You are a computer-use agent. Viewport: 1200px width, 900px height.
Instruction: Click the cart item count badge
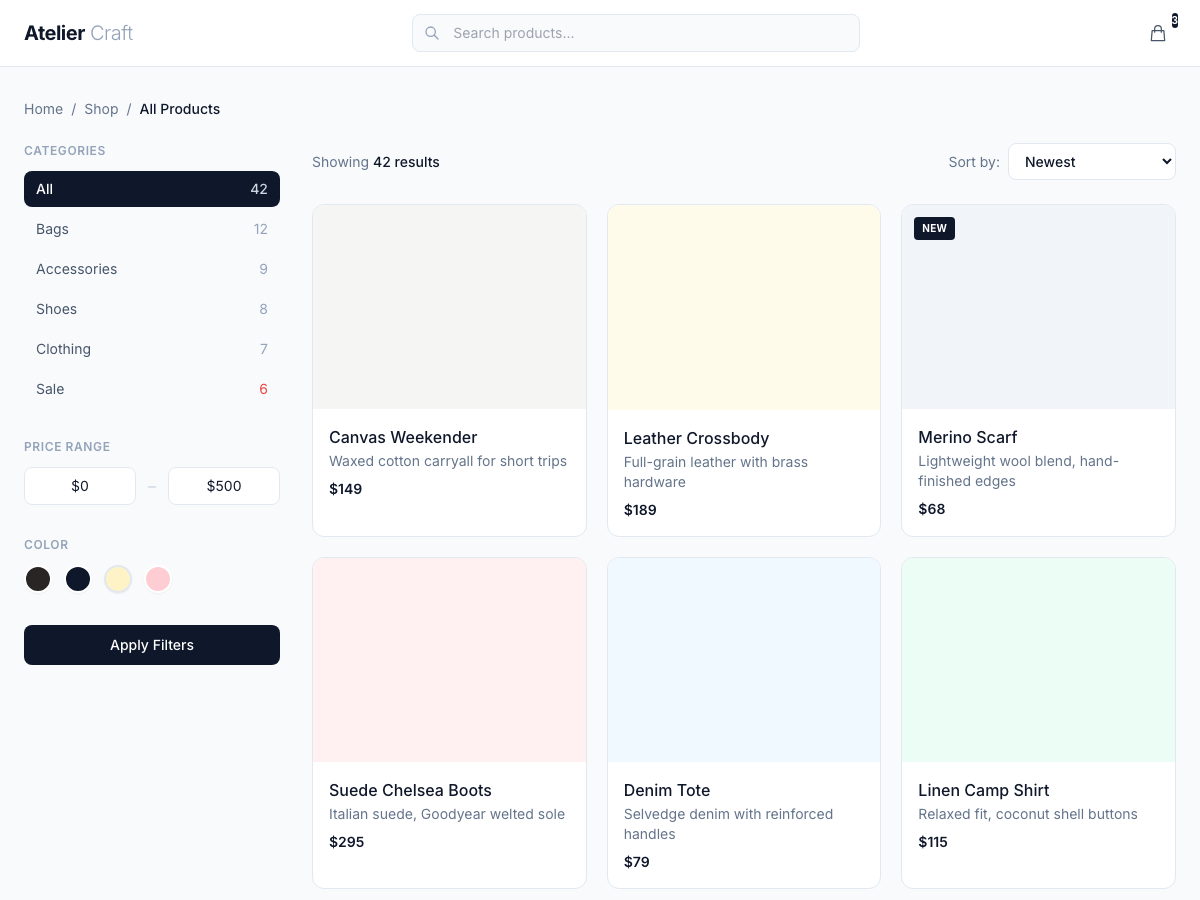[x=1175, y=20]
